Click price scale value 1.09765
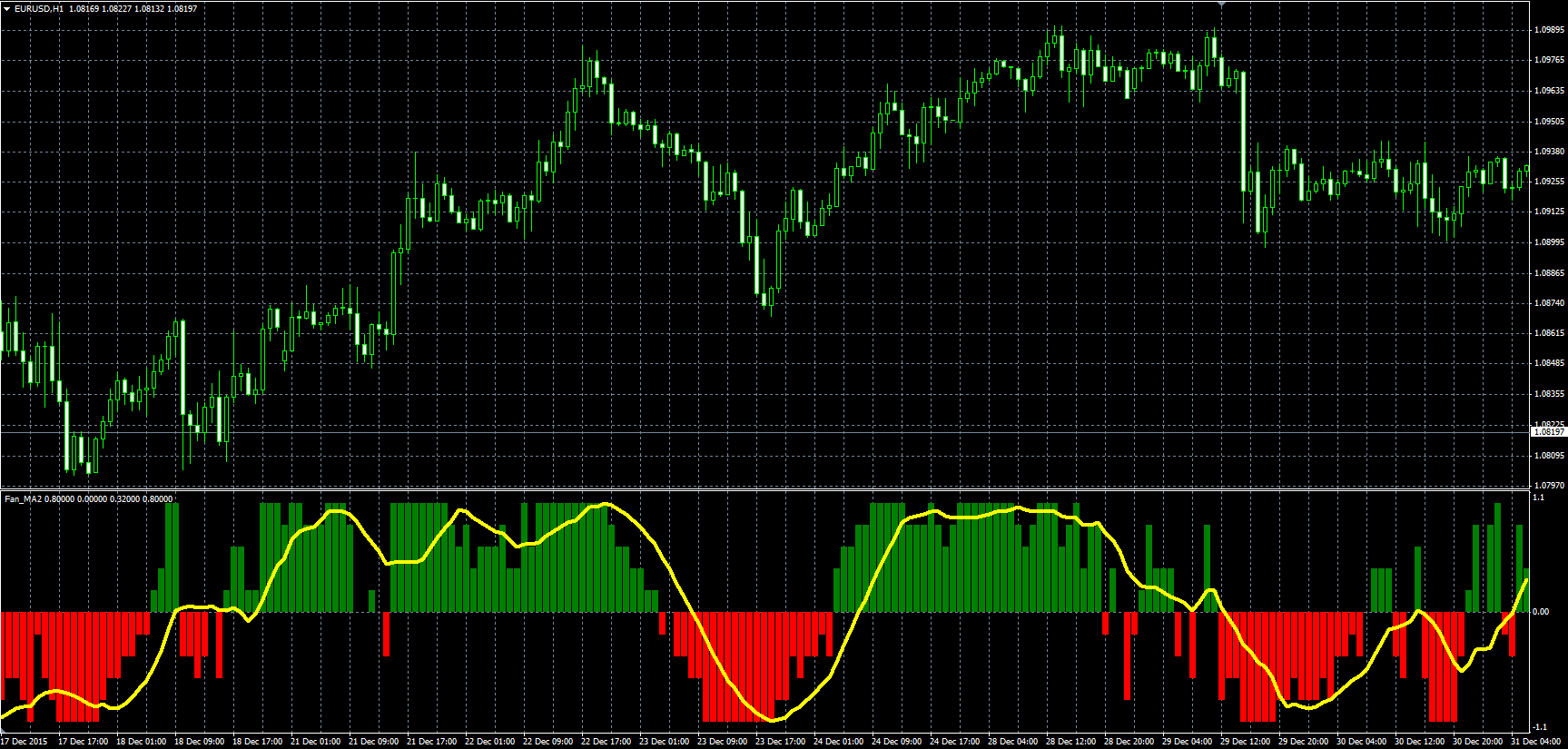The image size is (1568, 749). 1550,60
